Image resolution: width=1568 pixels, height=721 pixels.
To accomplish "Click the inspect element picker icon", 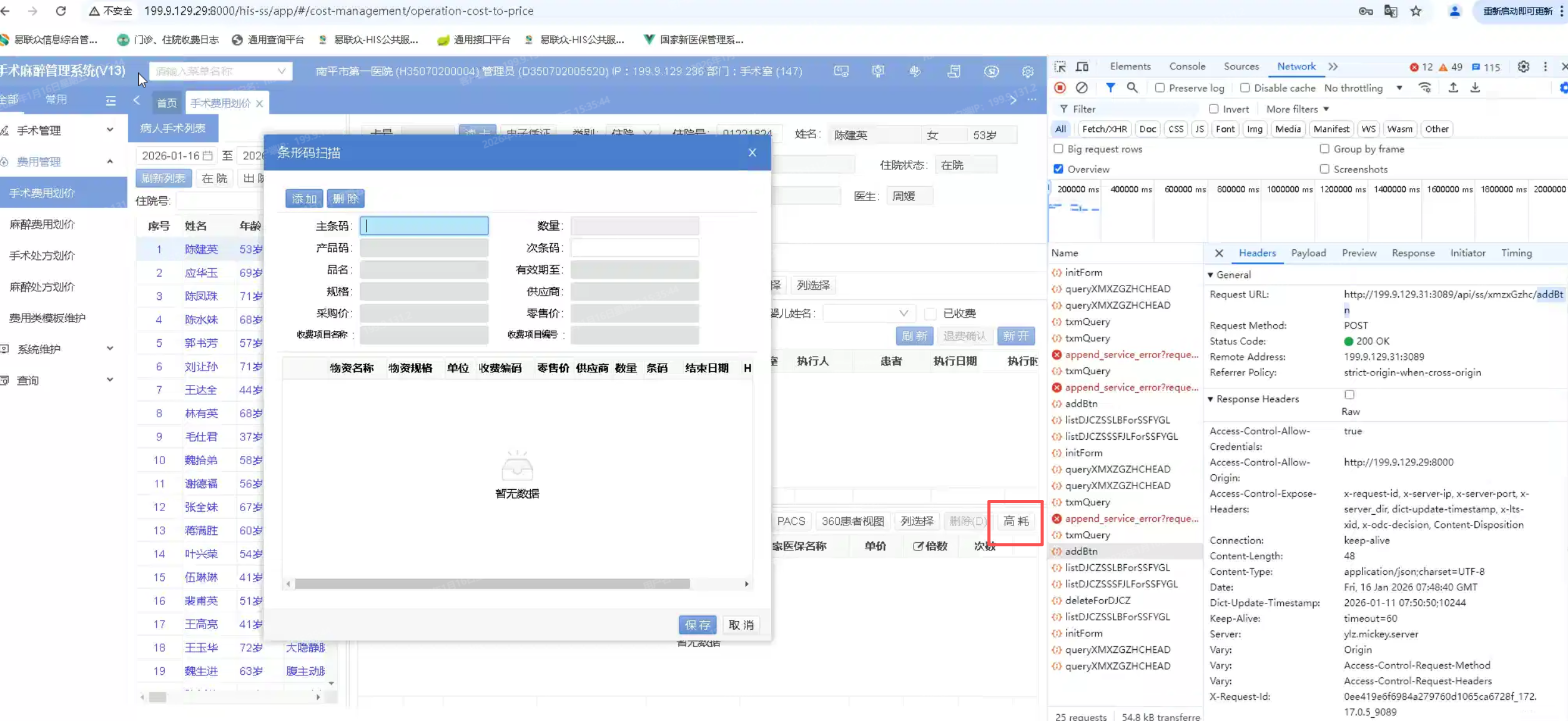I will [1060, 66].
